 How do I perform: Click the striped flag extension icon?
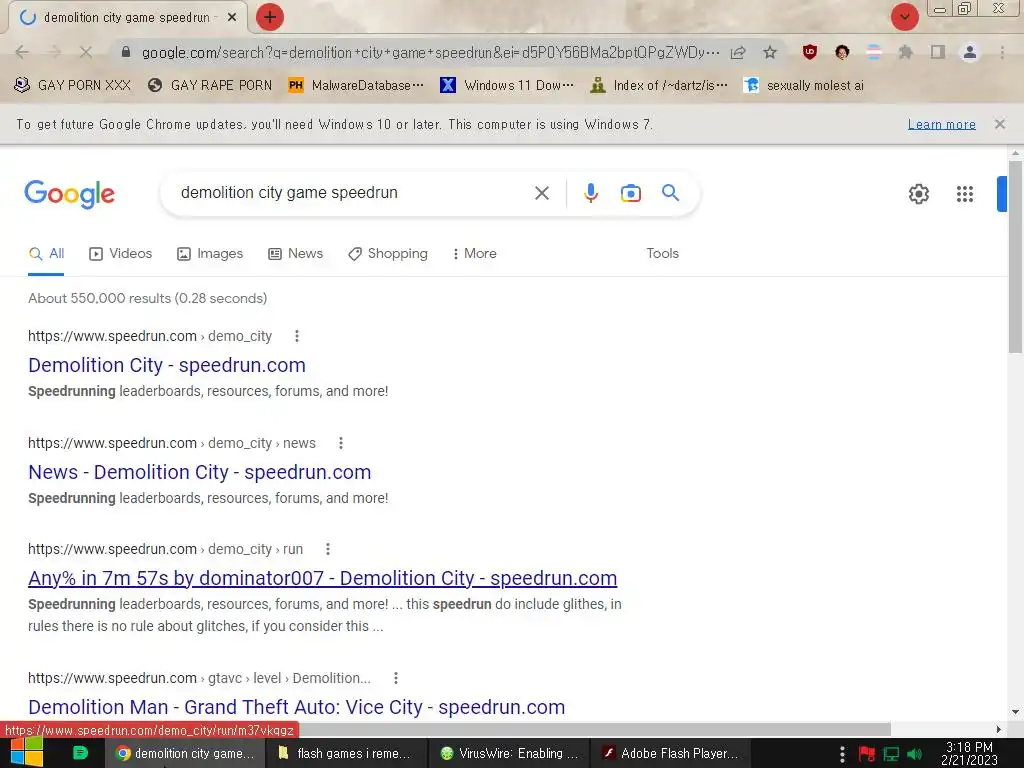pyautogui.click(x=874, y=52)
